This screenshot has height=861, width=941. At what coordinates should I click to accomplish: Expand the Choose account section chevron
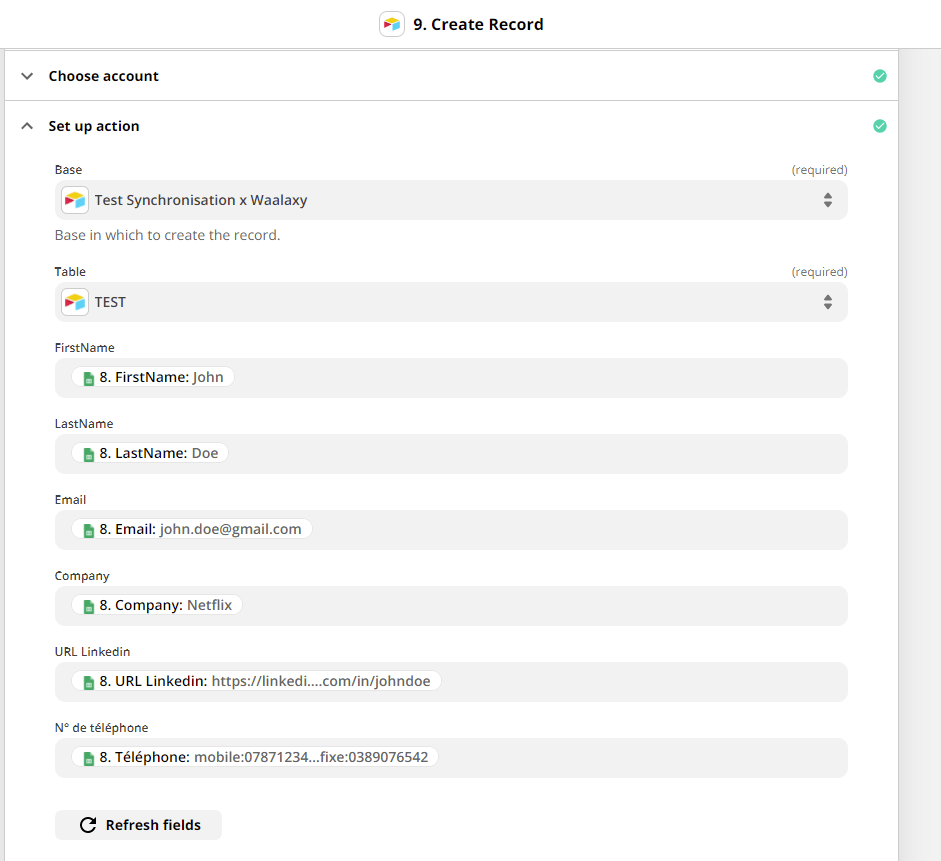(x=27, y=76)
